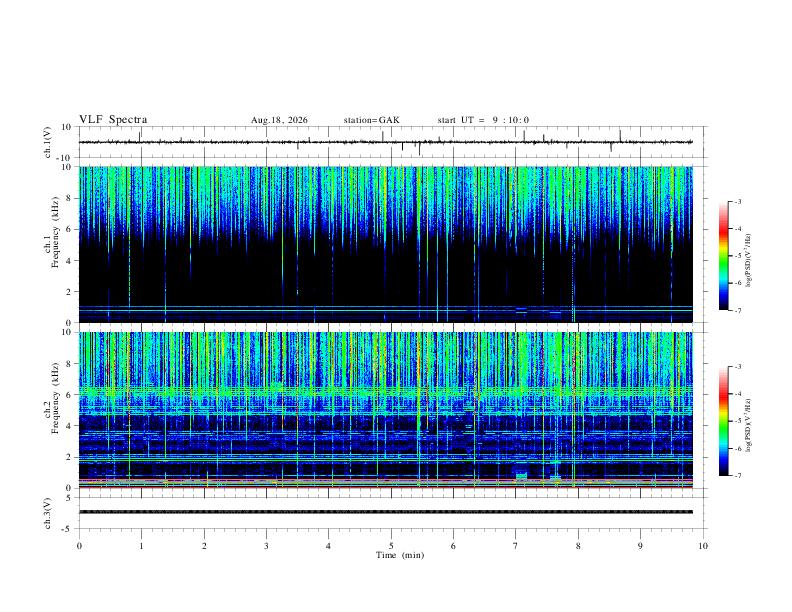792x612 pixels.
Task: Click the start UT time label
Action: tap(483, 120)
